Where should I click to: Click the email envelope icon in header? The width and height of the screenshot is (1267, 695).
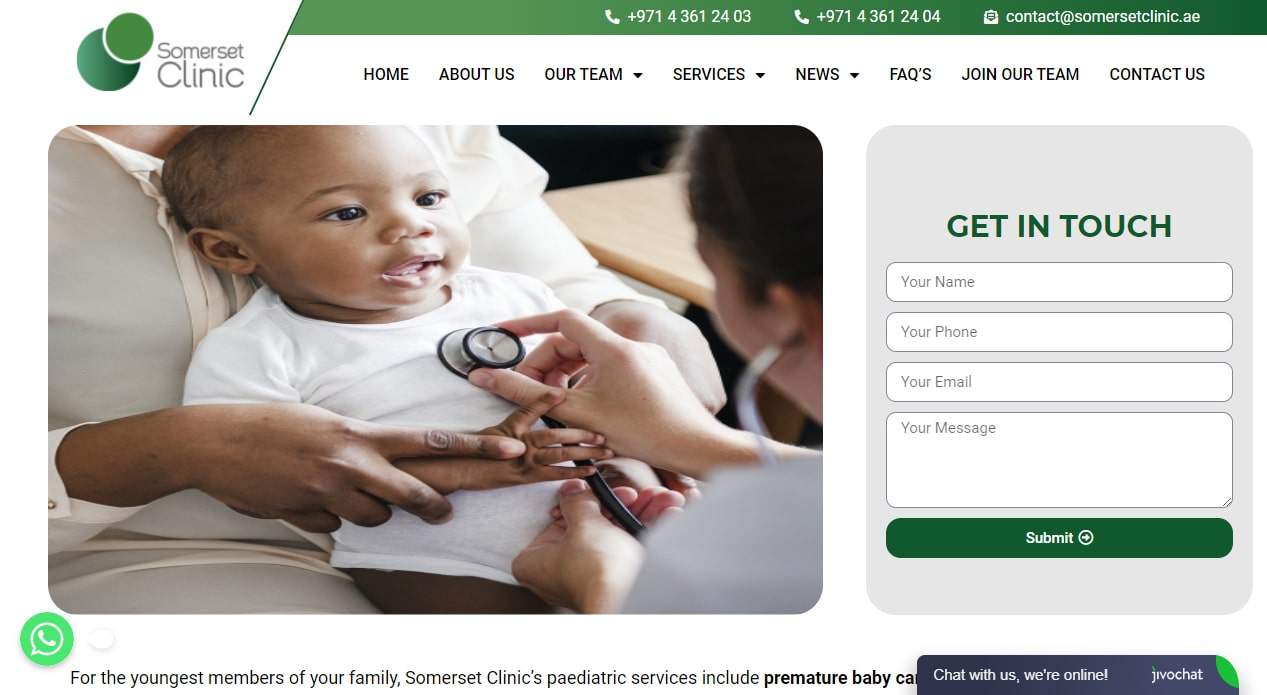pos(991,17)
